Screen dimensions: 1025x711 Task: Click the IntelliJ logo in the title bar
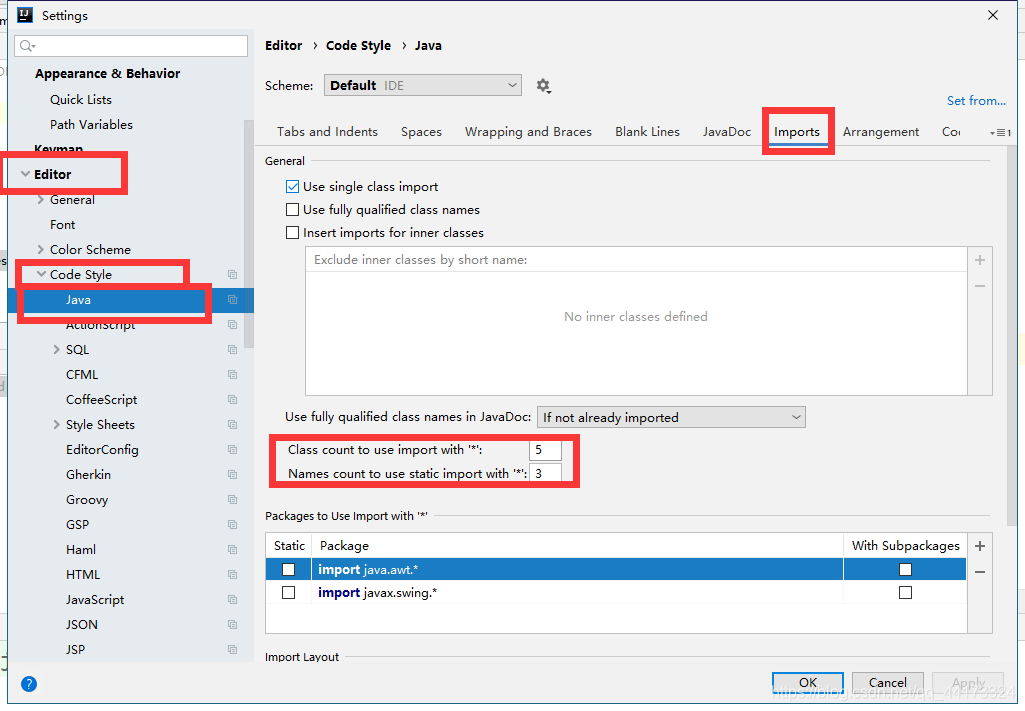pyautogui.click(x=25, y=14)
